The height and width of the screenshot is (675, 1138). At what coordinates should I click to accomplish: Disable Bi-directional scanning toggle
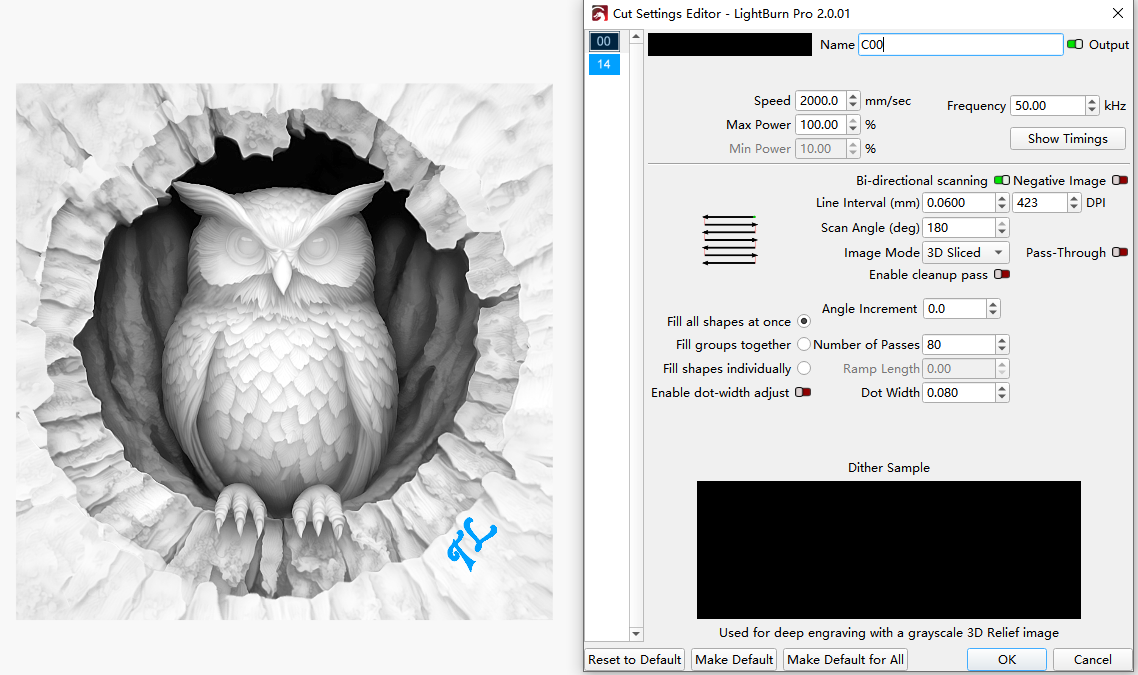point(1001,181)
